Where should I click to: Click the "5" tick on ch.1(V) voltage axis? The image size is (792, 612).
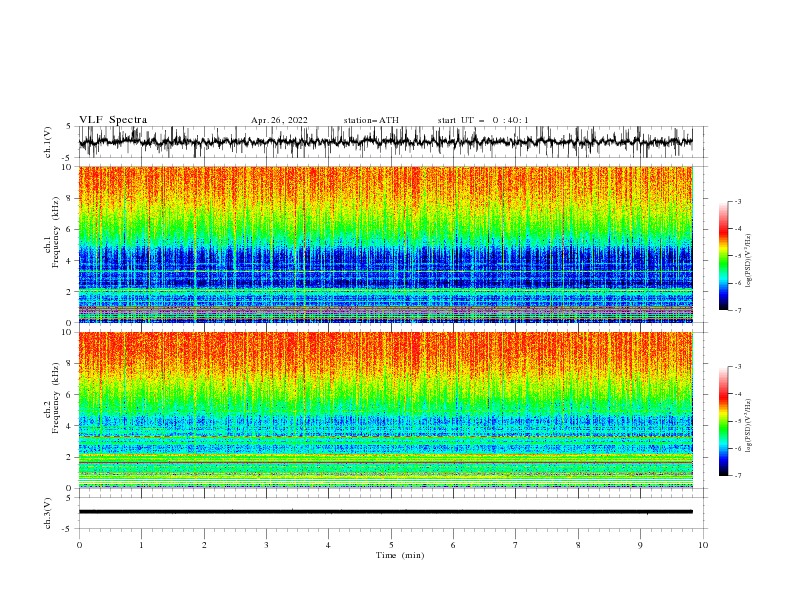69,126
